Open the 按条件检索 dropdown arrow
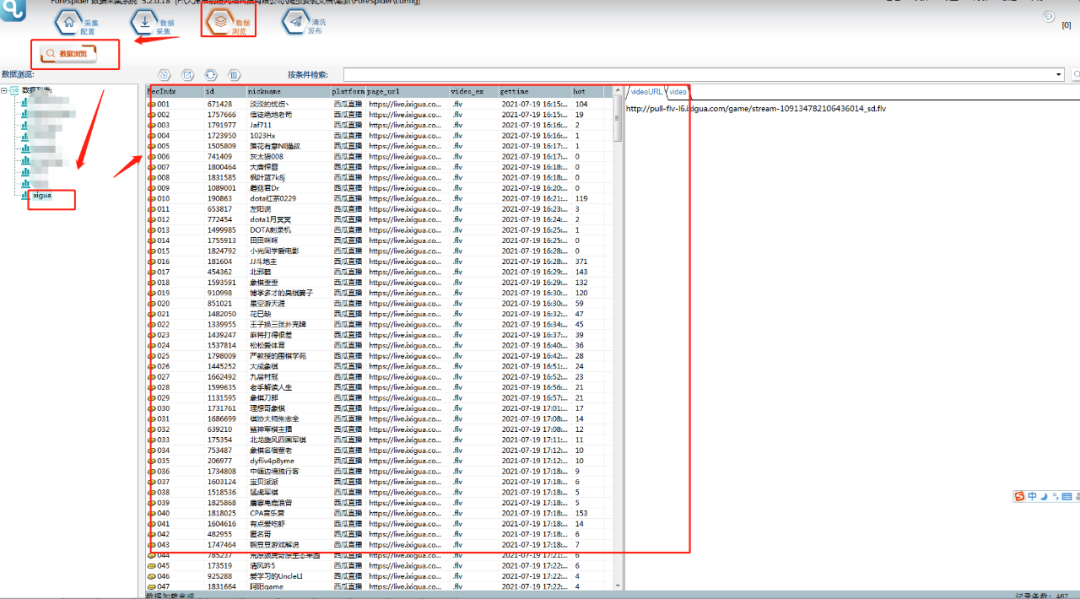 pyautogui.click(x=1059, y=74)
